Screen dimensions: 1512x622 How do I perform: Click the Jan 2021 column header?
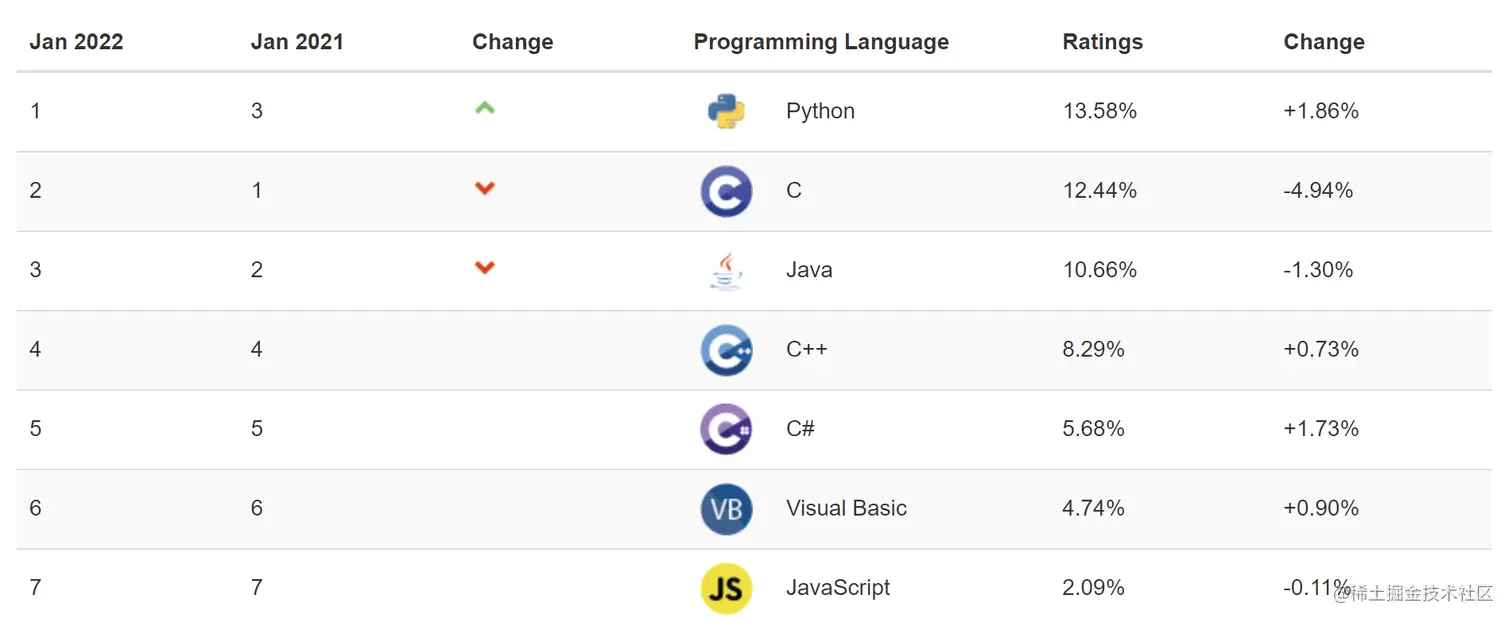tap(297, 42)
